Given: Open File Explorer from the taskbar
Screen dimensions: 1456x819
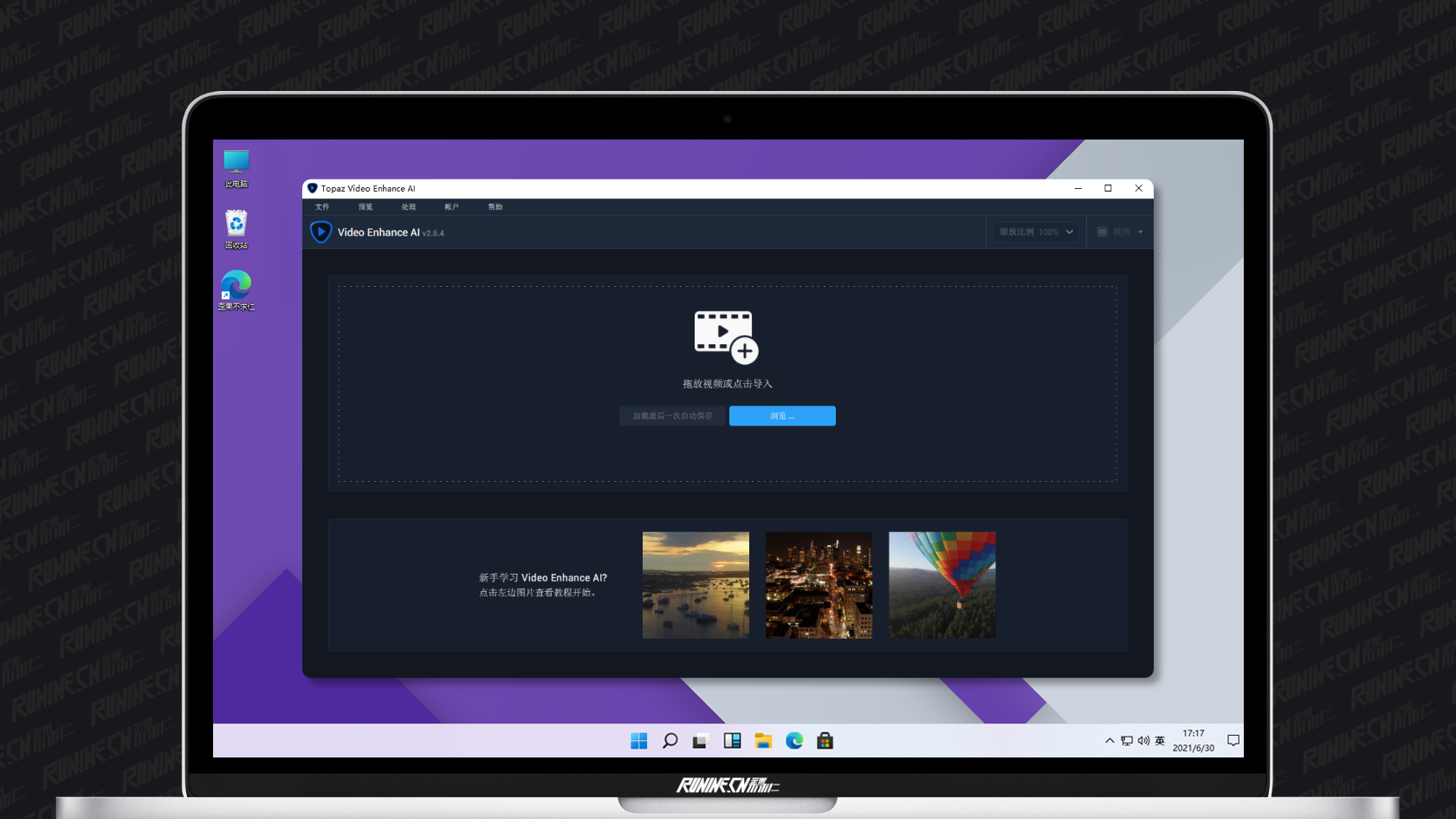Looking at the screenshot, I should [x=763, y=741].
